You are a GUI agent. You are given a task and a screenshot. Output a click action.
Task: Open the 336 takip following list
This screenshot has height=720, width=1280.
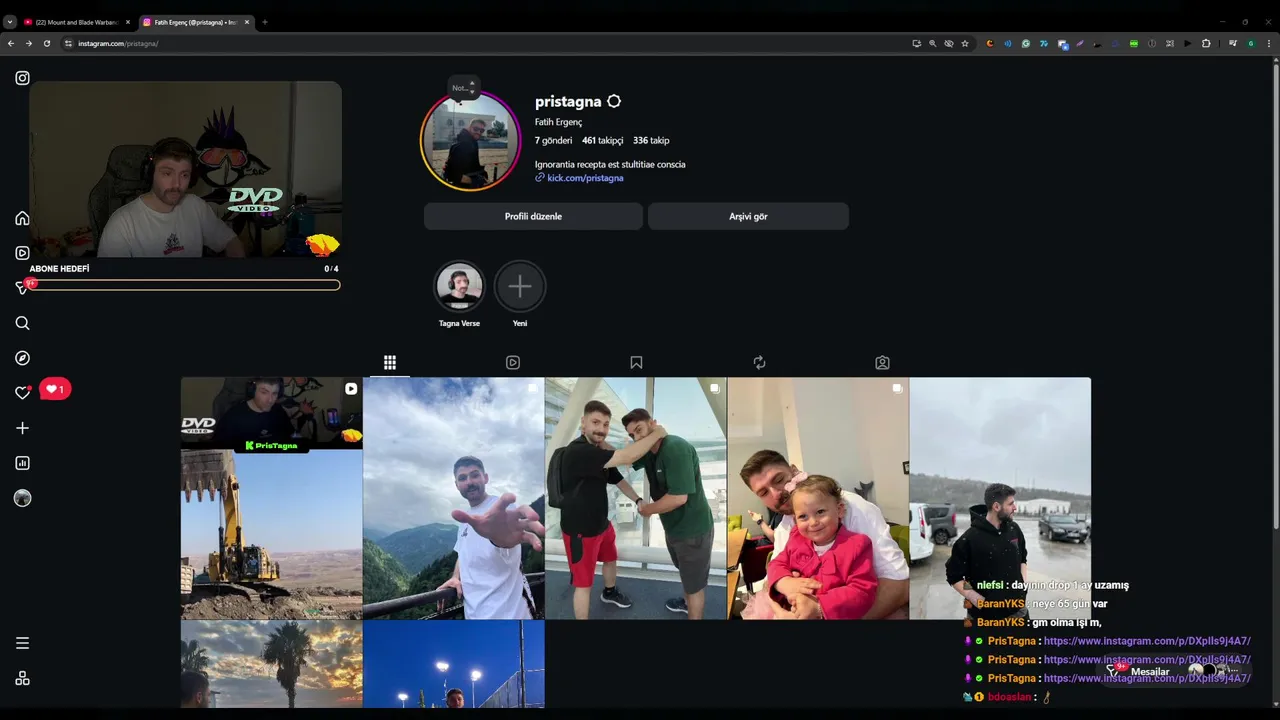point(651,141)
